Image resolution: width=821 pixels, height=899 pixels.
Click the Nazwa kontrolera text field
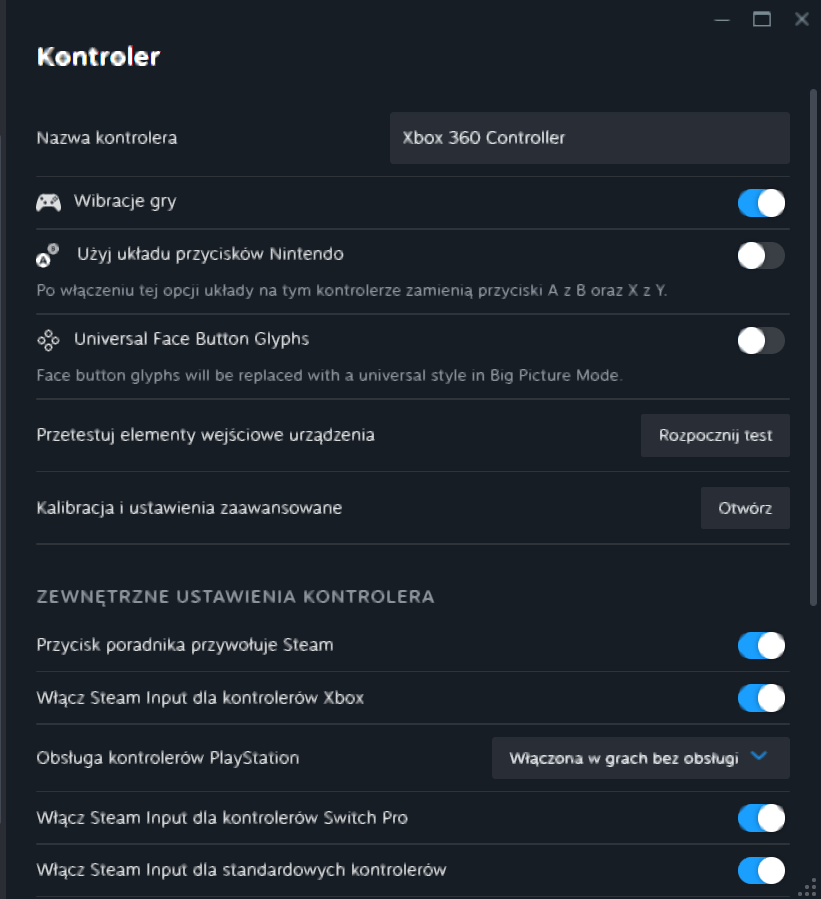click(x=589, y=138)
